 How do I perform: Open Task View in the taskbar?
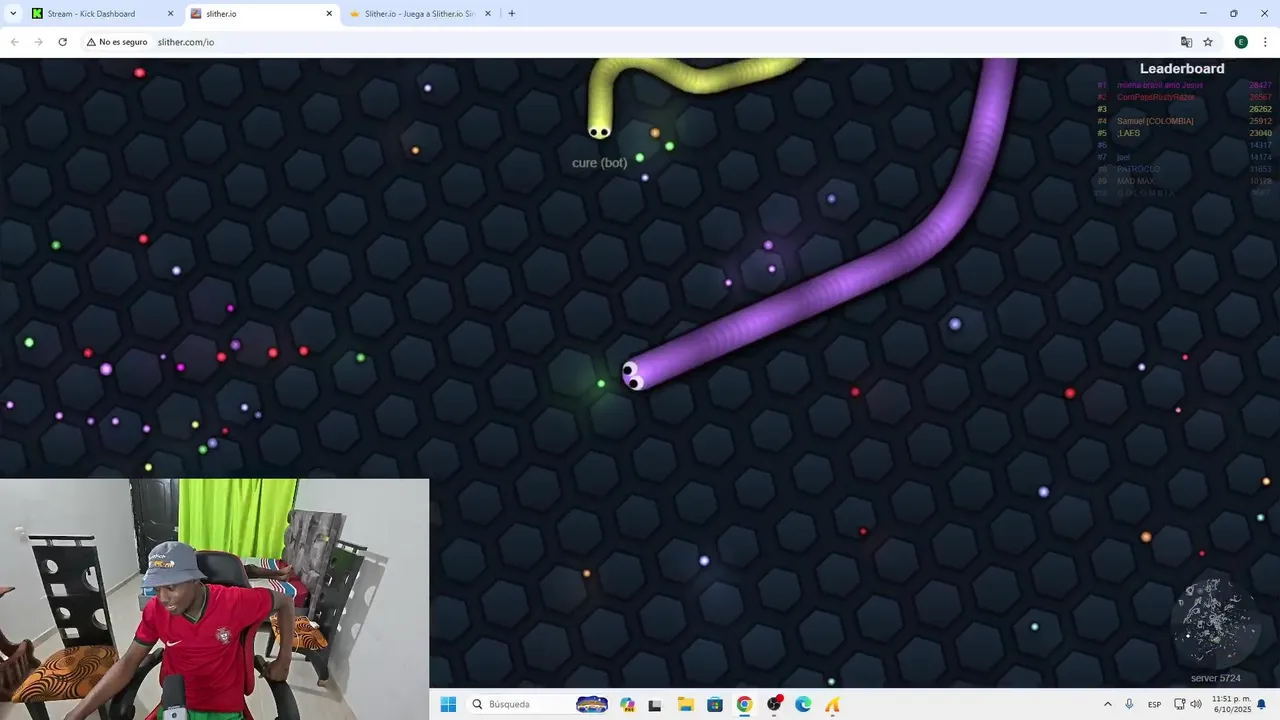[655, 704]
